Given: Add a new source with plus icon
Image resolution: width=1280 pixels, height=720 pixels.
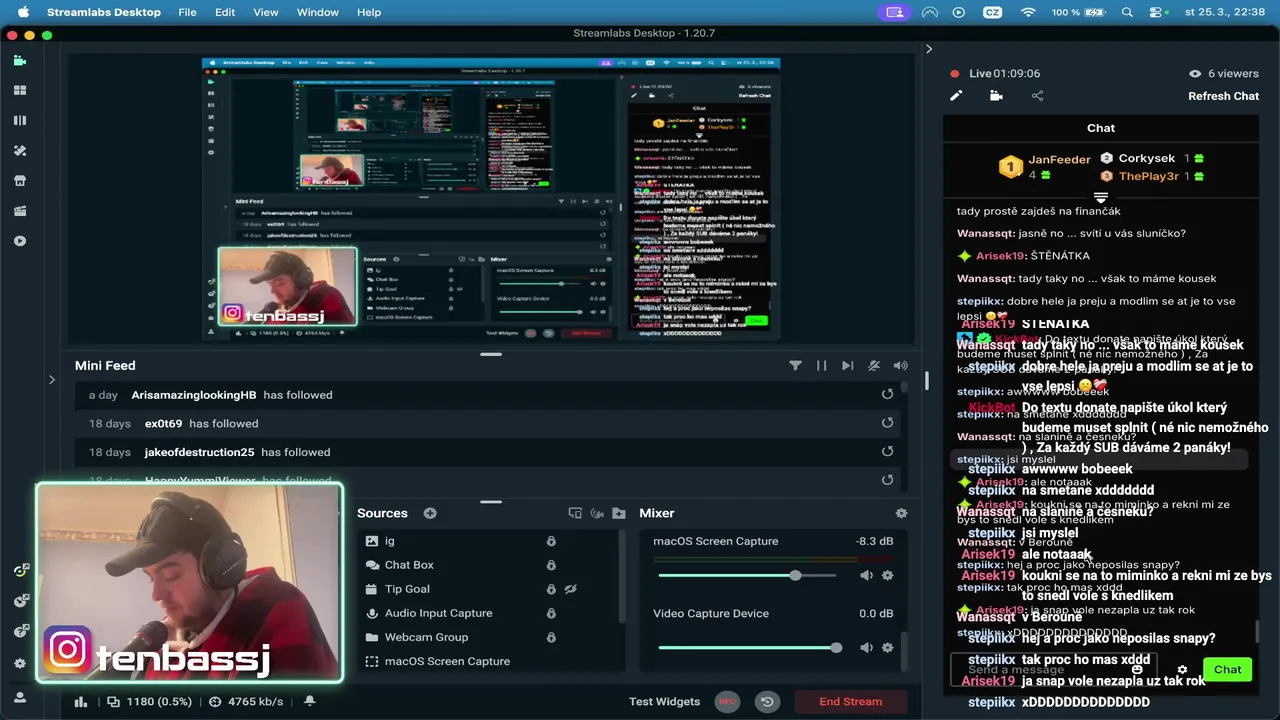Looking at the screenshot, I should pyautogui.click(x=430, y=513).
